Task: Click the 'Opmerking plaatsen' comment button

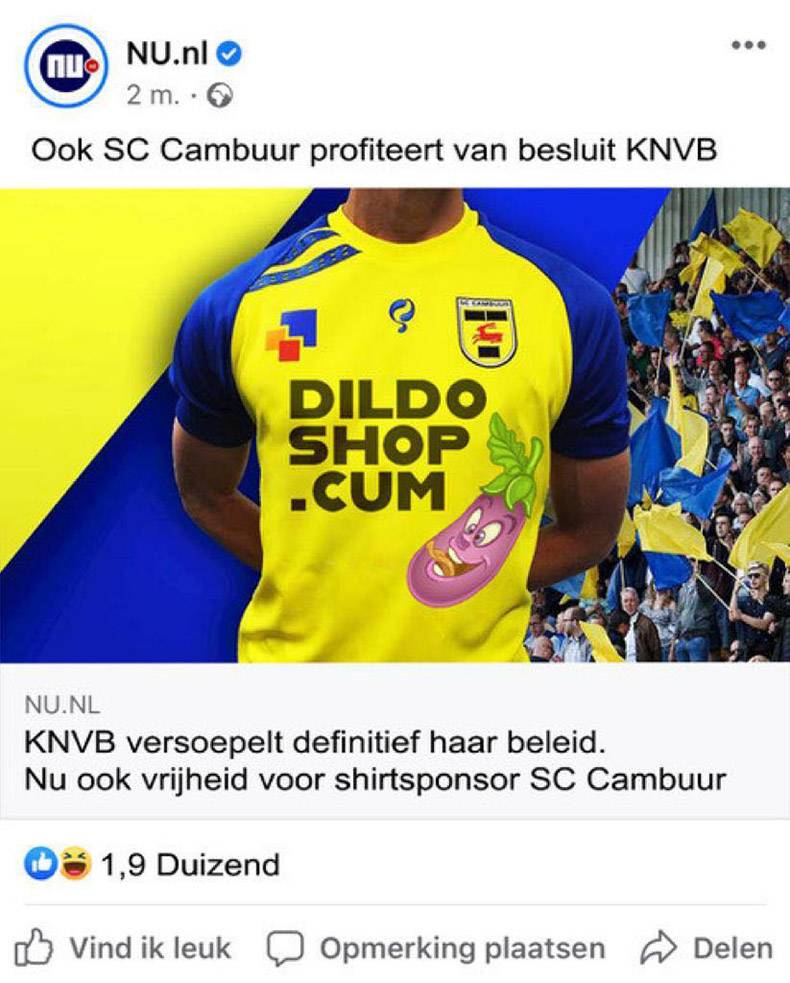Action: point(436,948)
